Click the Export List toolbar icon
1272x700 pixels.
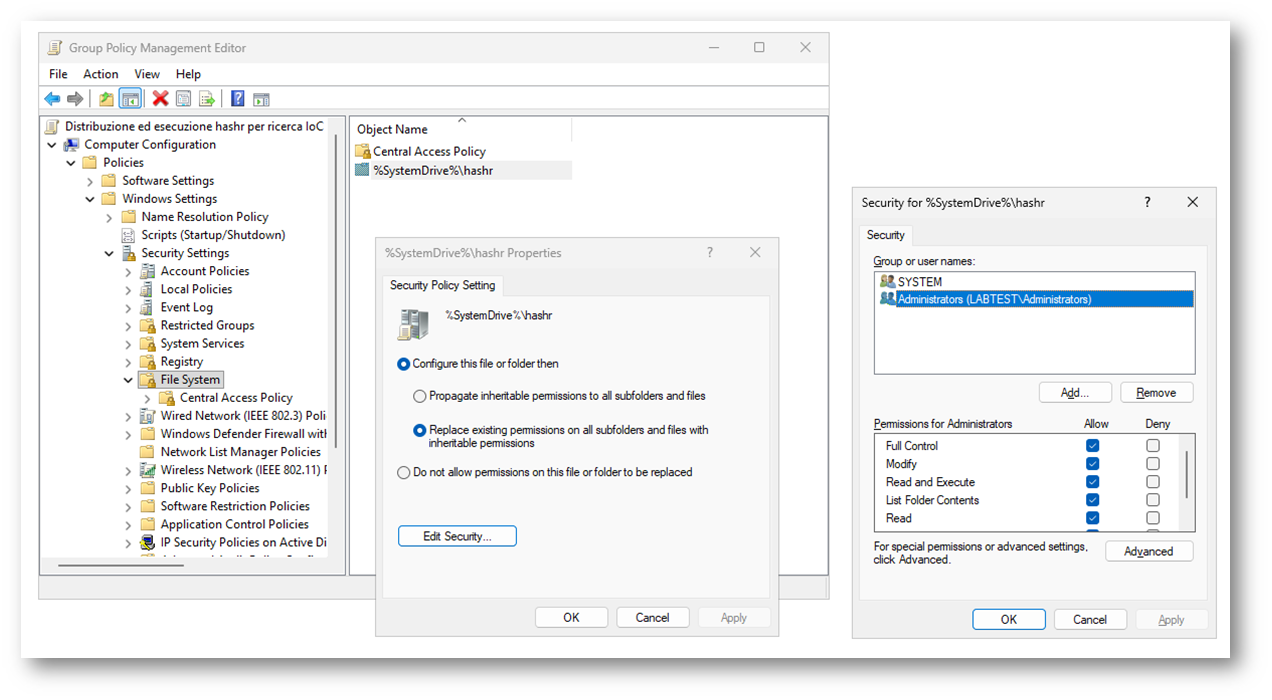(207, 99)
